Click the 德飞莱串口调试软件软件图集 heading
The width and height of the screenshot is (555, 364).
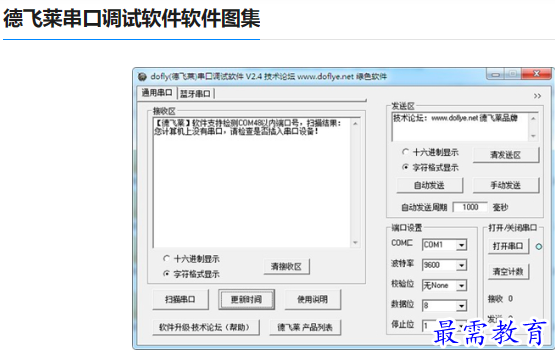tap(132, 18)
